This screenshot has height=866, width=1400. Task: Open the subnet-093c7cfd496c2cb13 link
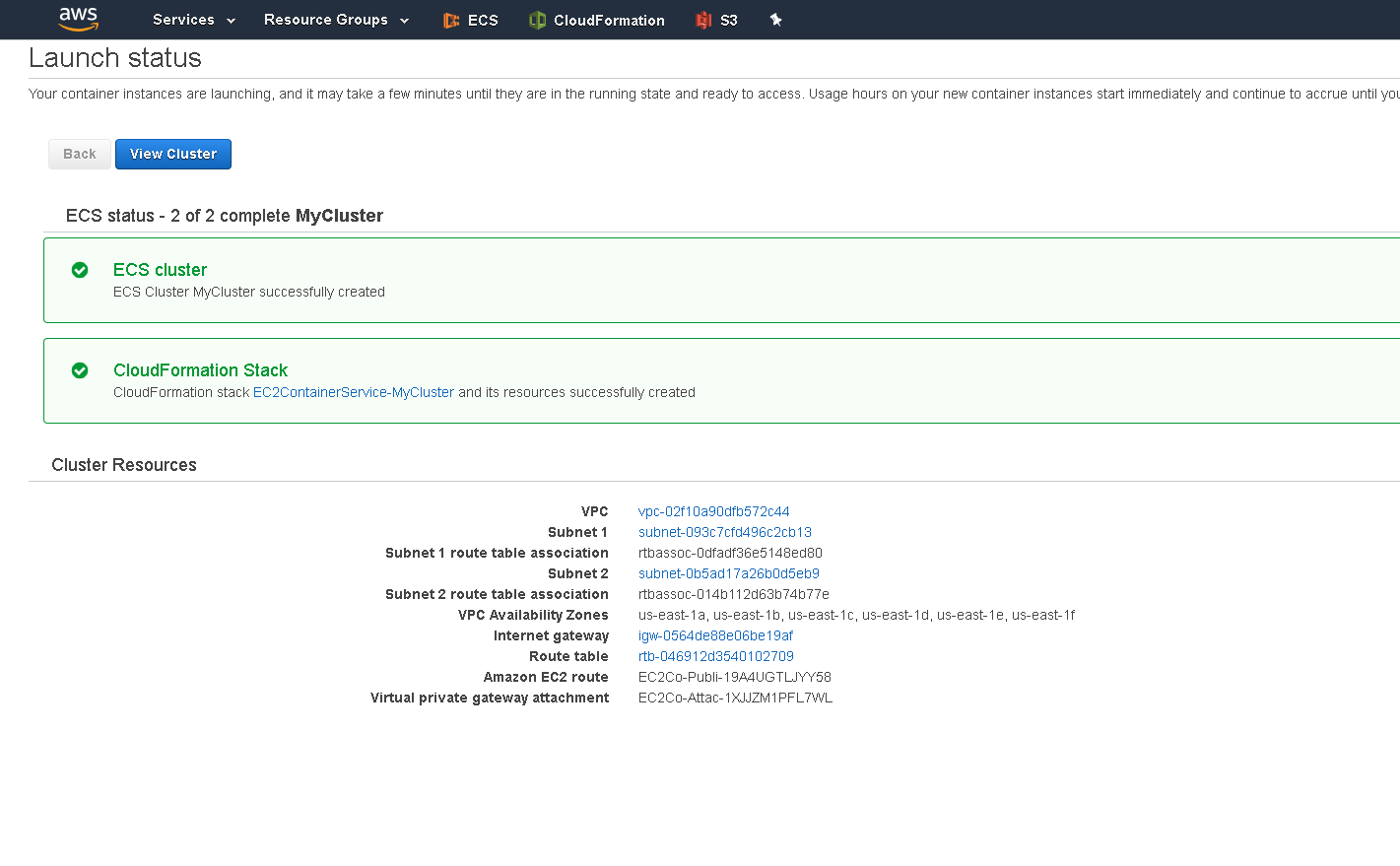point(725,532)
